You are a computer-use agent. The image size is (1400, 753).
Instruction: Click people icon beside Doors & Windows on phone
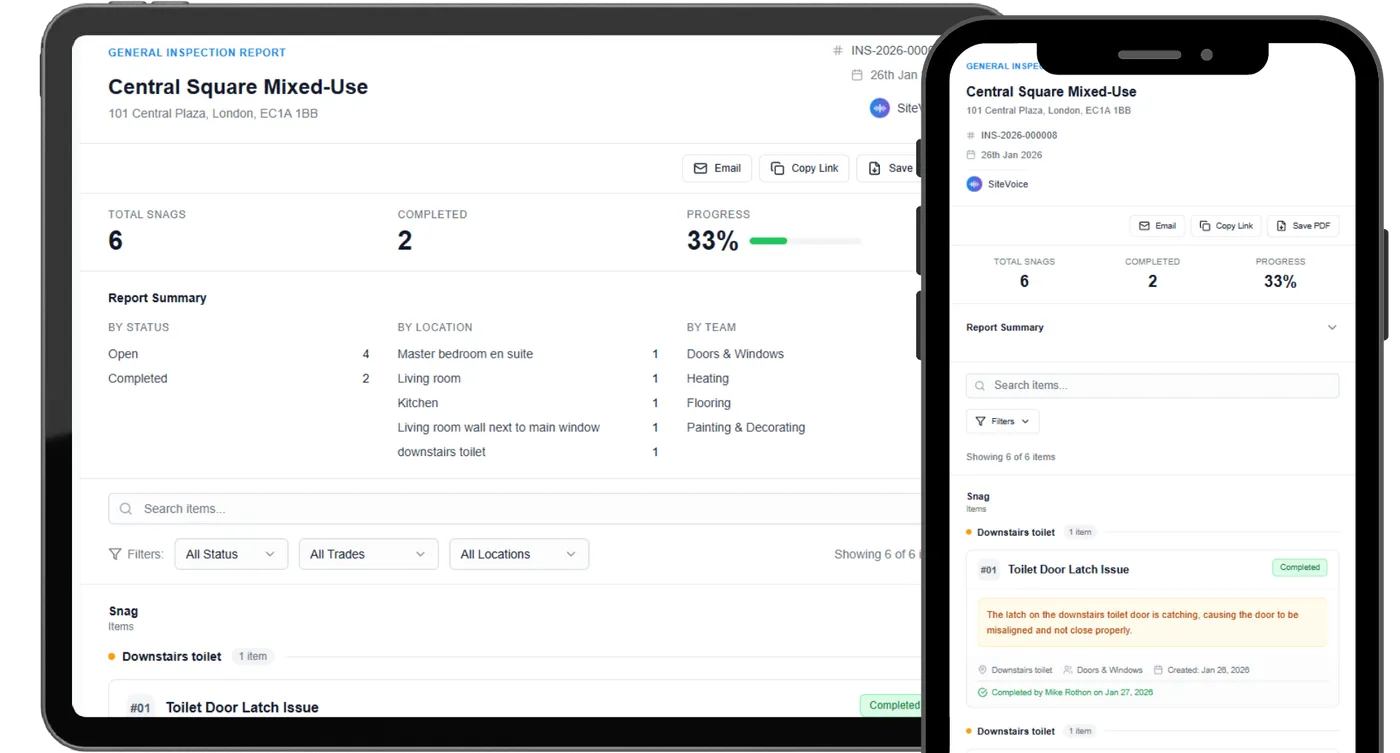(x=1068, y=670)
